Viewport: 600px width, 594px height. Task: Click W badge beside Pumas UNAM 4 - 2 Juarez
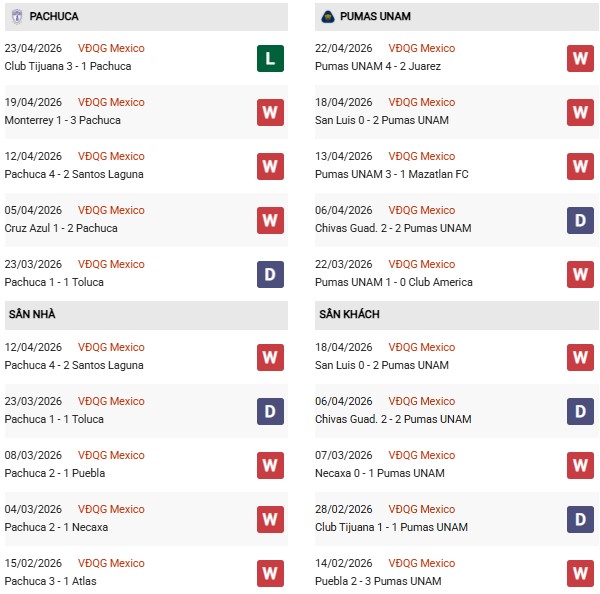tap(580, 58)
